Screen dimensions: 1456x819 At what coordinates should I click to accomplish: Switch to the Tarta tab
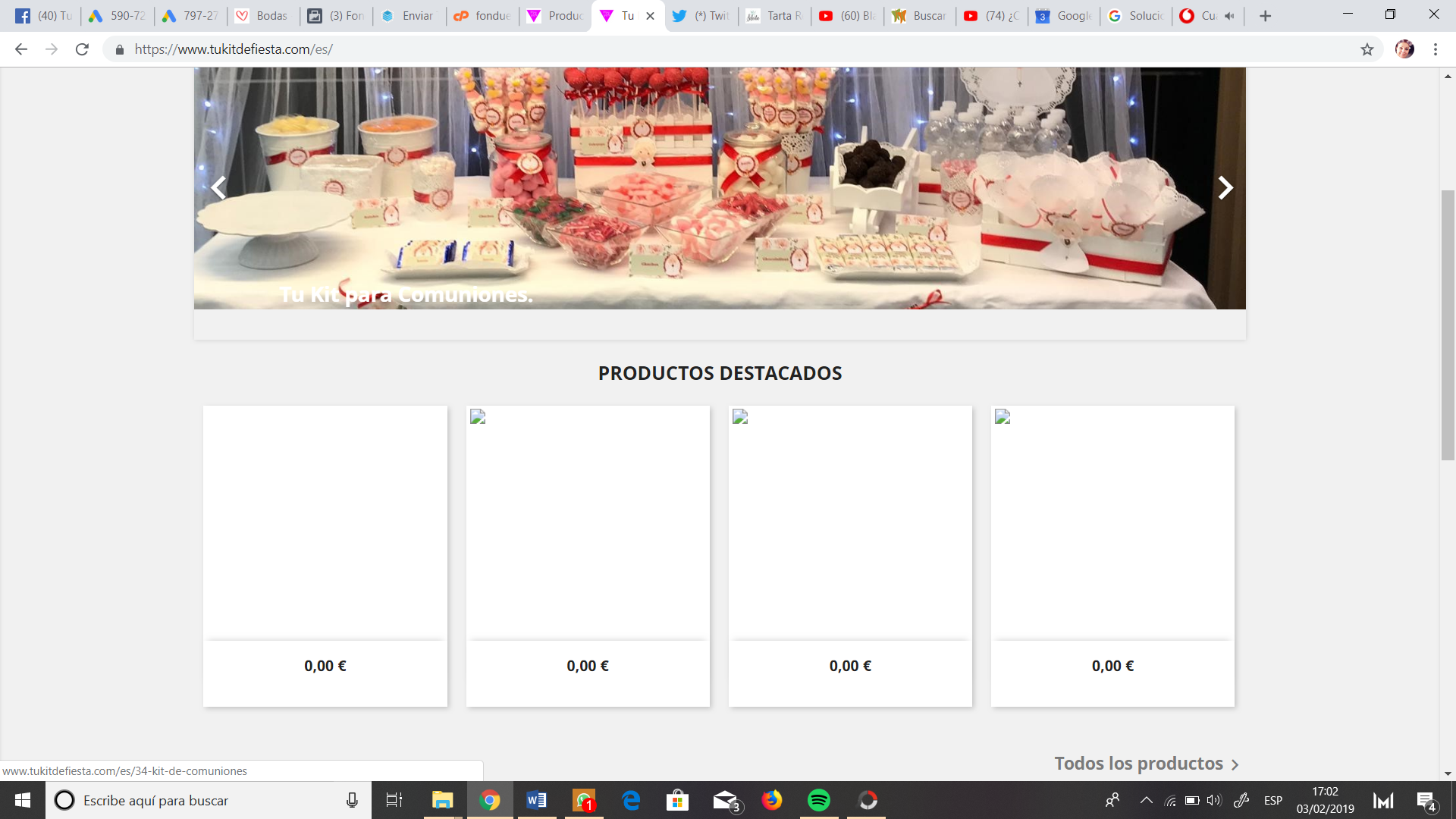point(775,16)
